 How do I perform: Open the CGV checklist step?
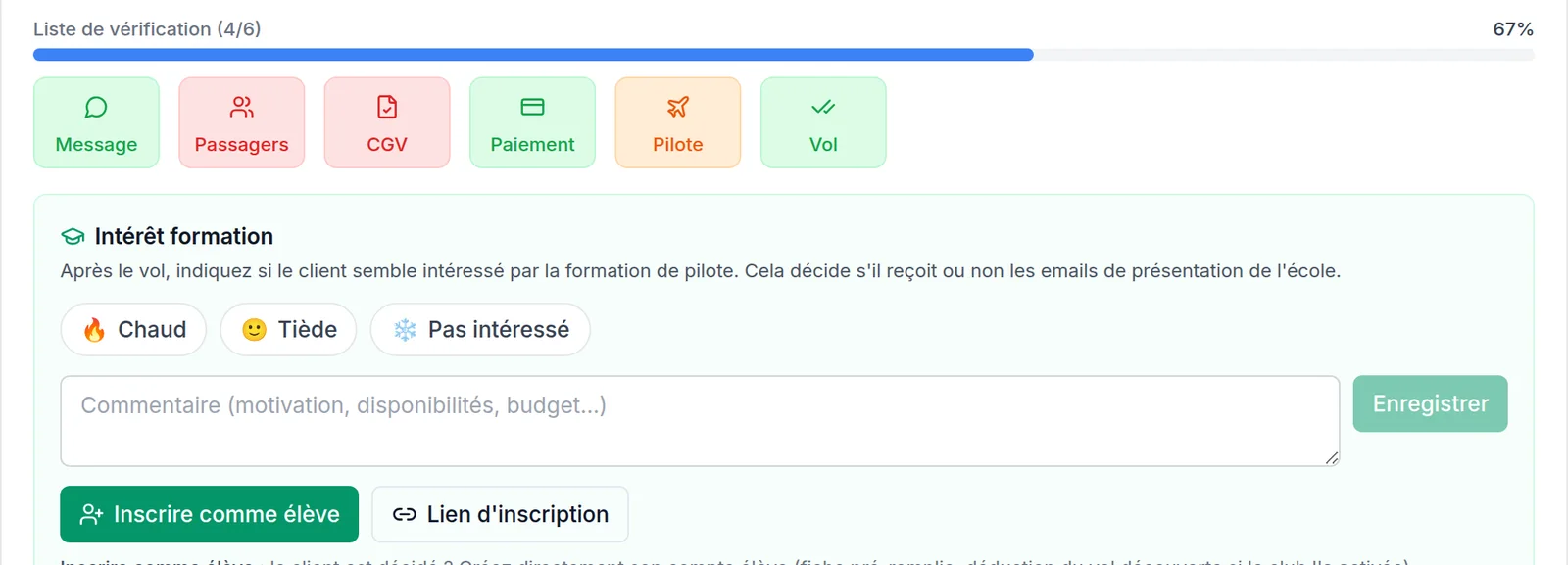(387, 122)
